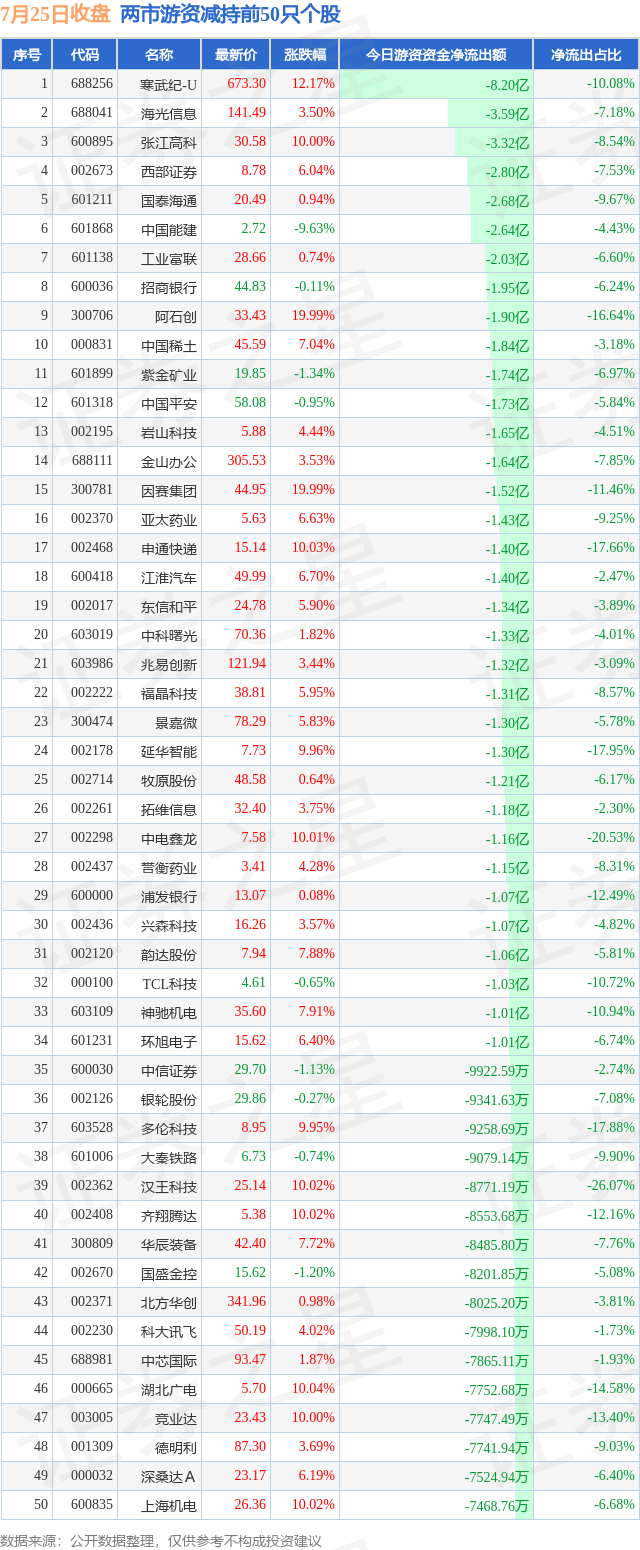The width and height of the screenshot is (640, 1550).
Task: Click the 今日游资资金净流出额 column header
Action: coord(436,55)
